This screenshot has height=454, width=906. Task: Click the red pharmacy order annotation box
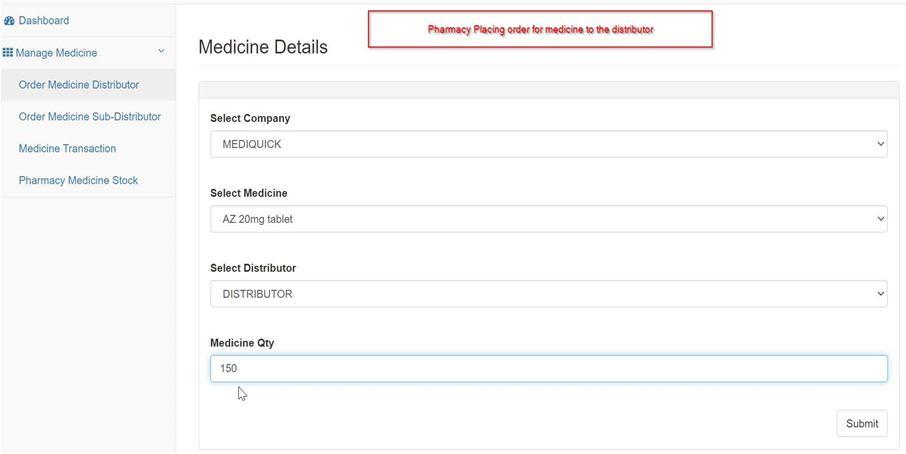coord(540,29)
